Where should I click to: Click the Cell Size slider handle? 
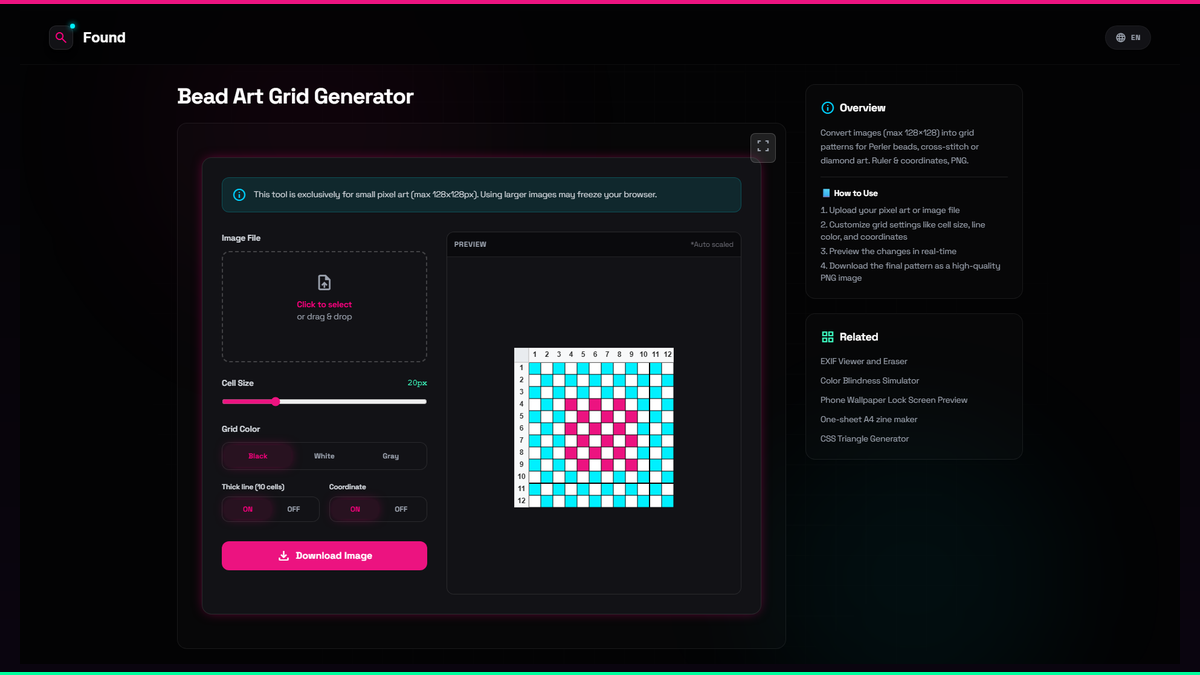tap(276, 401)
